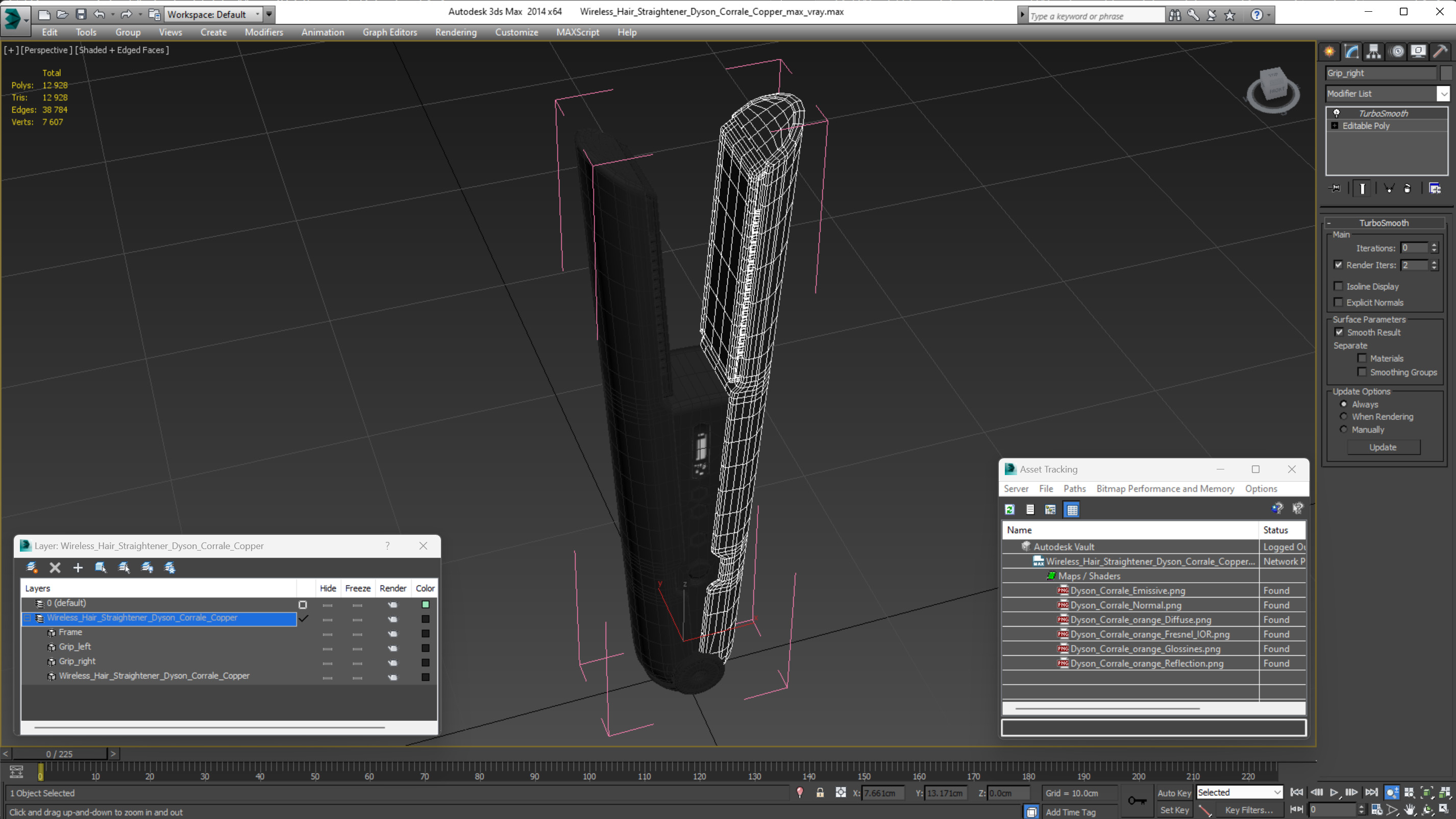Click Delete layer X icon in Layer dialog
The width and height of the screenshot is (1456, 819).
[x=55, y=567]
